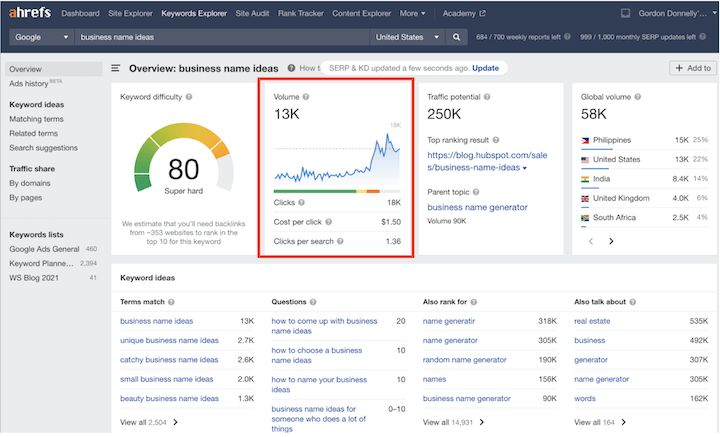Open the blog.hubspot.com top ranking link

coord(487,161)
